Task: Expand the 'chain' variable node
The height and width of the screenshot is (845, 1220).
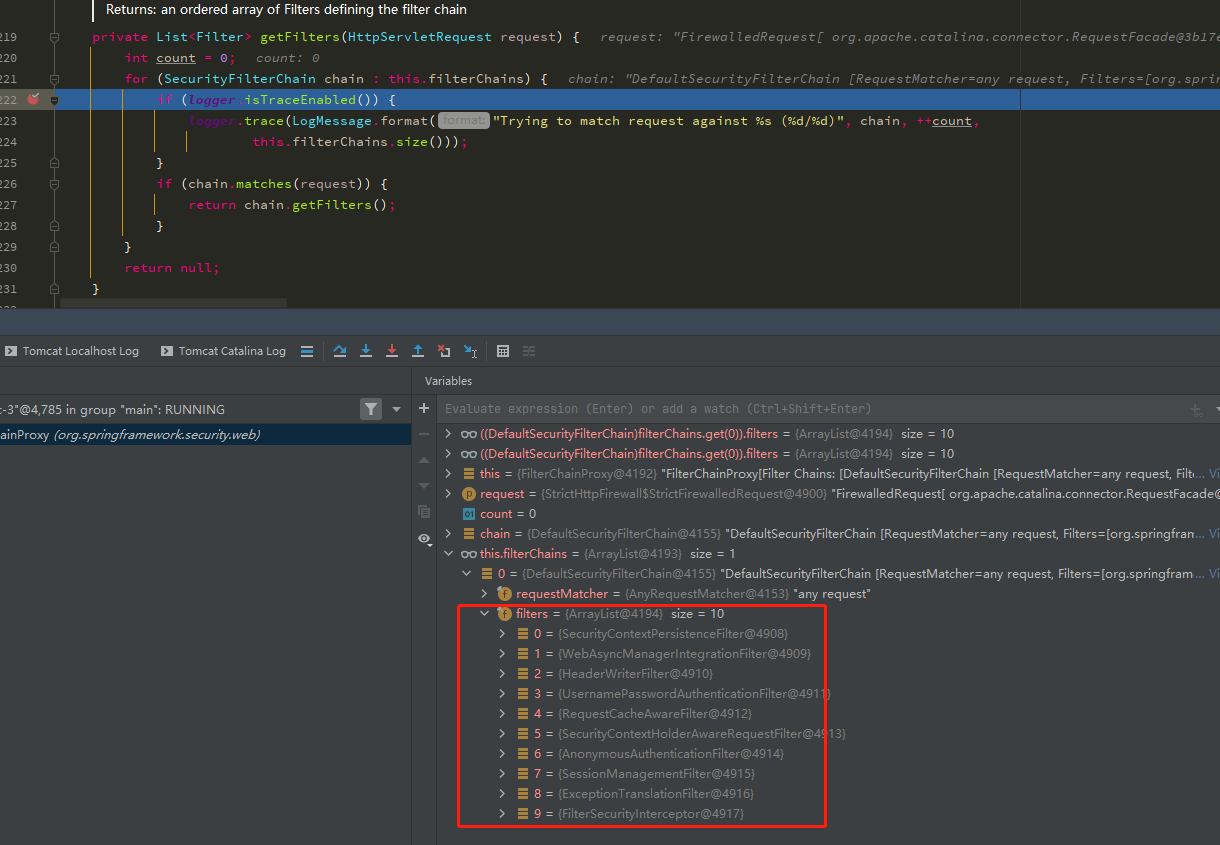Action: tap(449, 534)
